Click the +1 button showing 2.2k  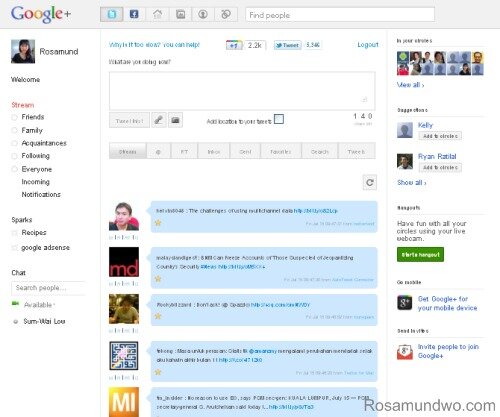click(x=234, y=45)
